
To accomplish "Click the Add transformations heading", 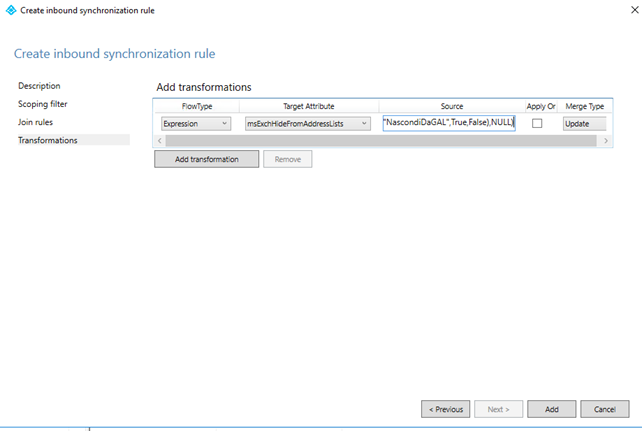I will point(204,87).
